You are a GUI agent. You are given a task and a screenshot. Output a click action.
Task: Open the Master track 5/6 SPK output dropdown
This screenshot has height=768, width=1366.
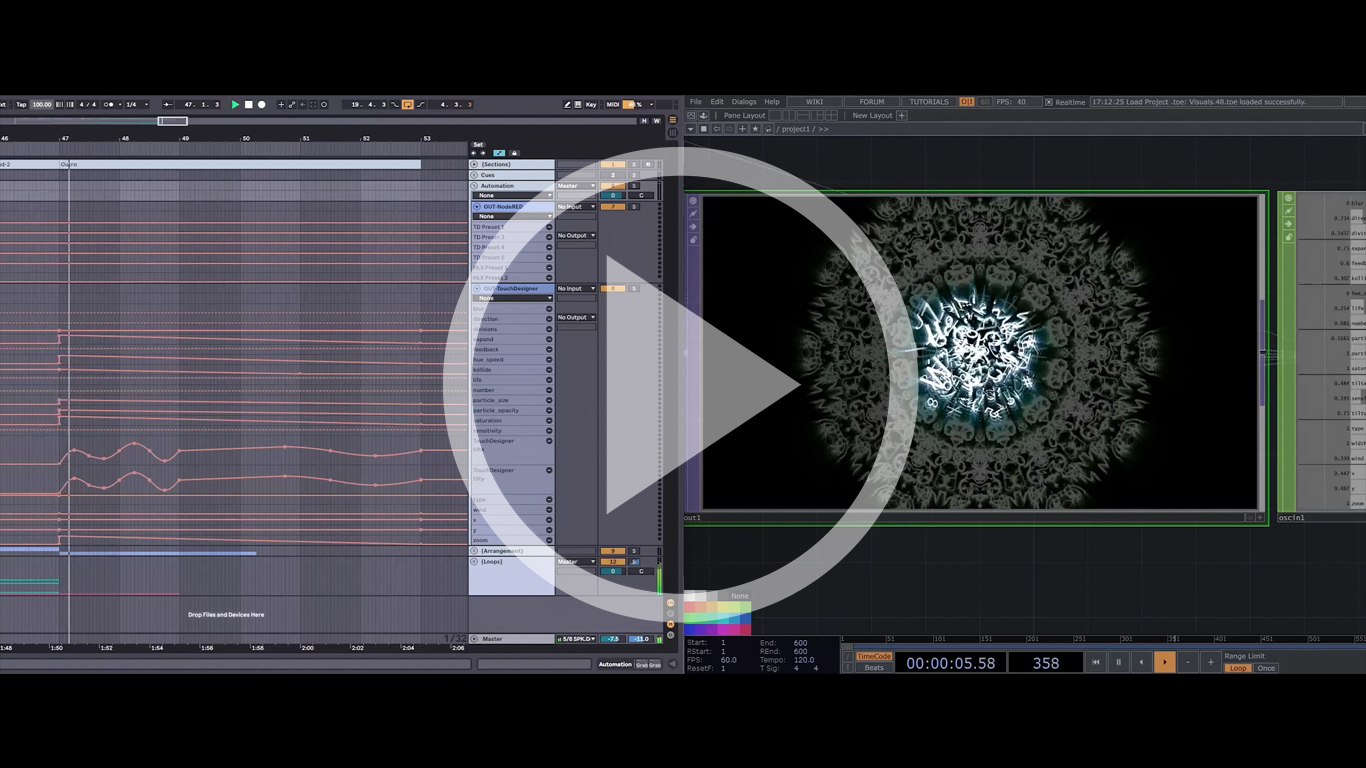click(x=576, y=639)
